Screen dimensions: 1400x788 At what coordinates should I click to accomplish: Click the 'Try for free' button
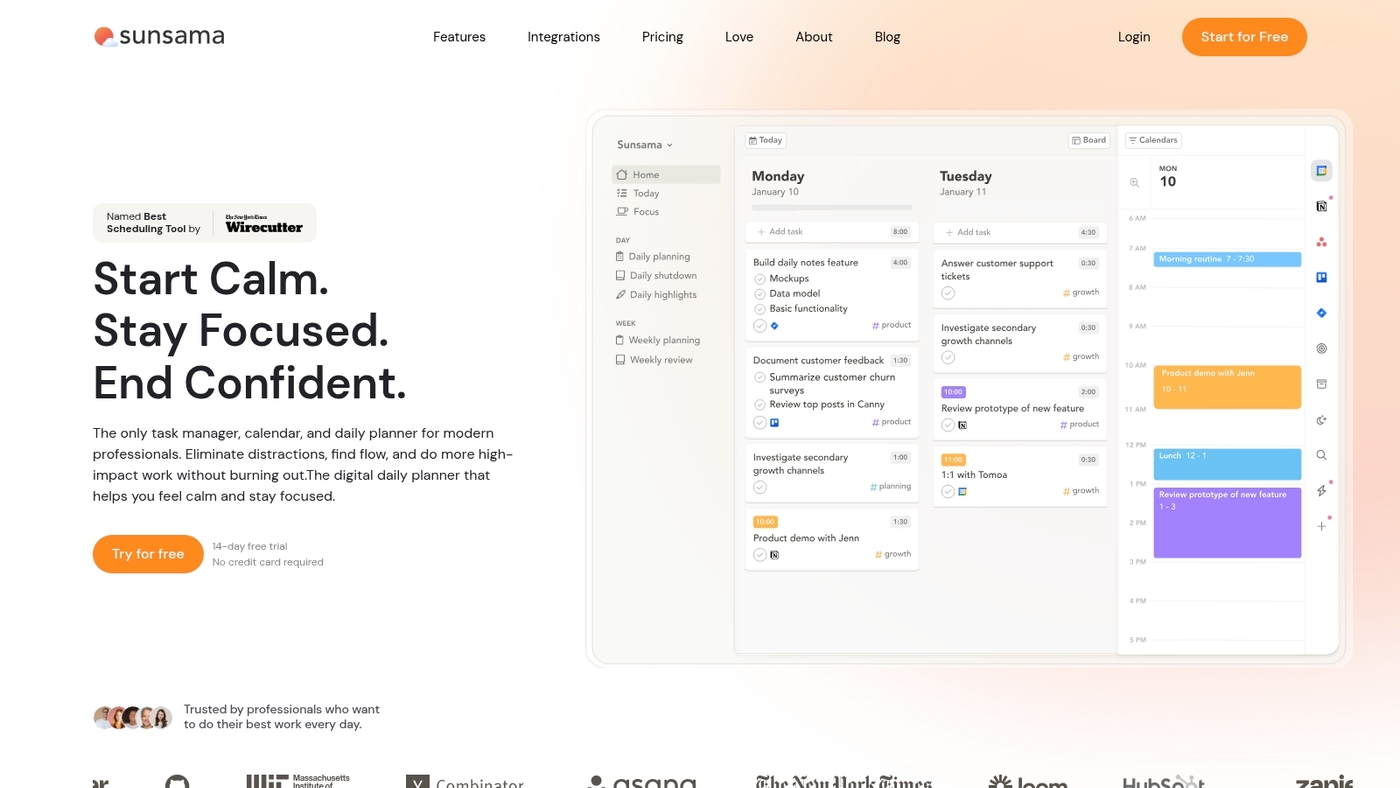pos(147,553)
